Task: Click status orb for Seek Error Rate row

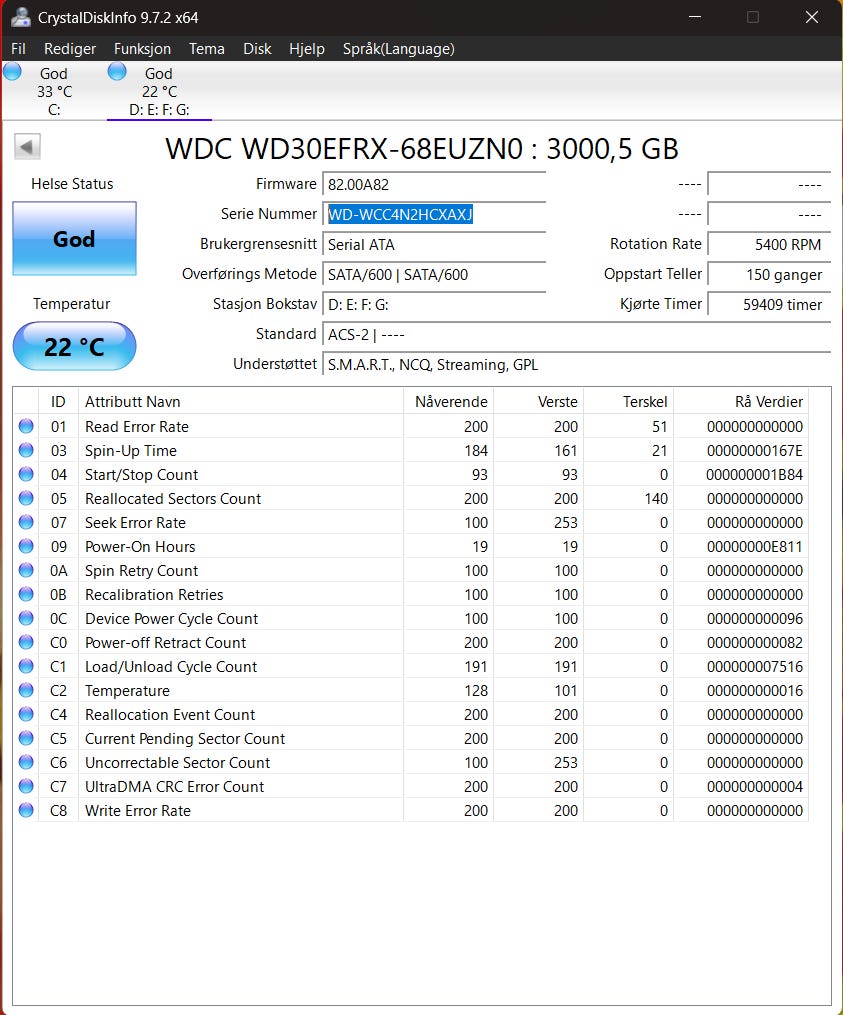Action: 26,522
